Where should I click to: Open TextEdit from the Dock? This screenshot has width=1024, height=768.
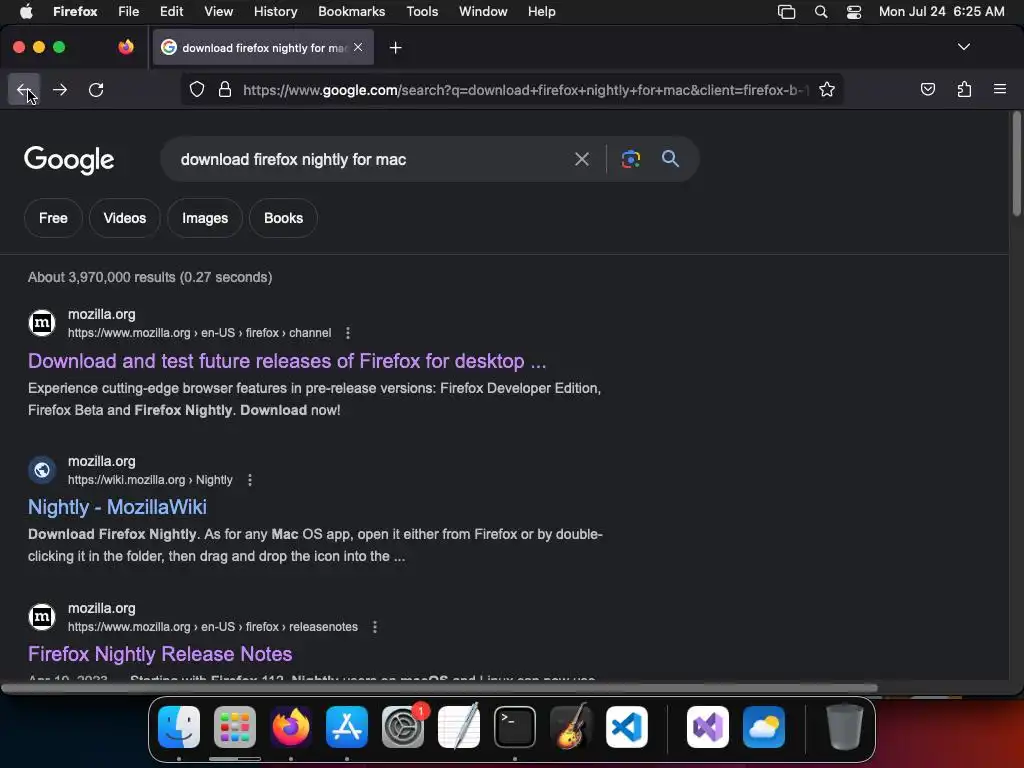click(x=459, y=727)
